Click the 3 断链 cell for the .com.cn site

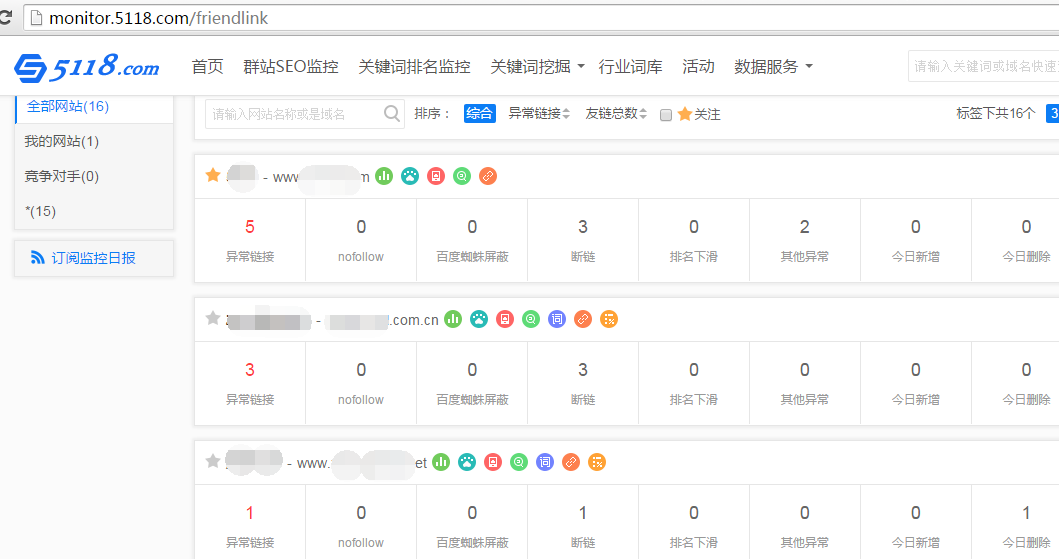click(583, 383)
